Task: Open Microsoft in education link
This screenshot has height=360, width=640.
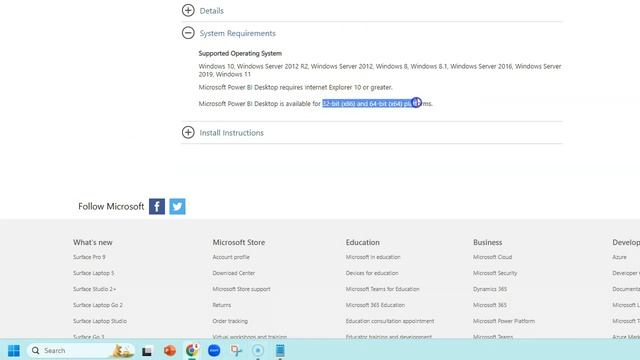Action: click(373, 257)
